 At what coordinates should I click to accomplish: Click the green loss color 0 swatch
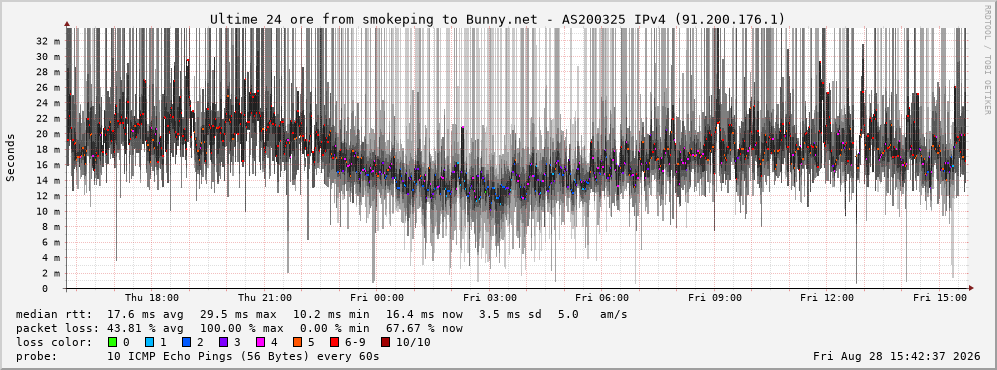(112, 342)
